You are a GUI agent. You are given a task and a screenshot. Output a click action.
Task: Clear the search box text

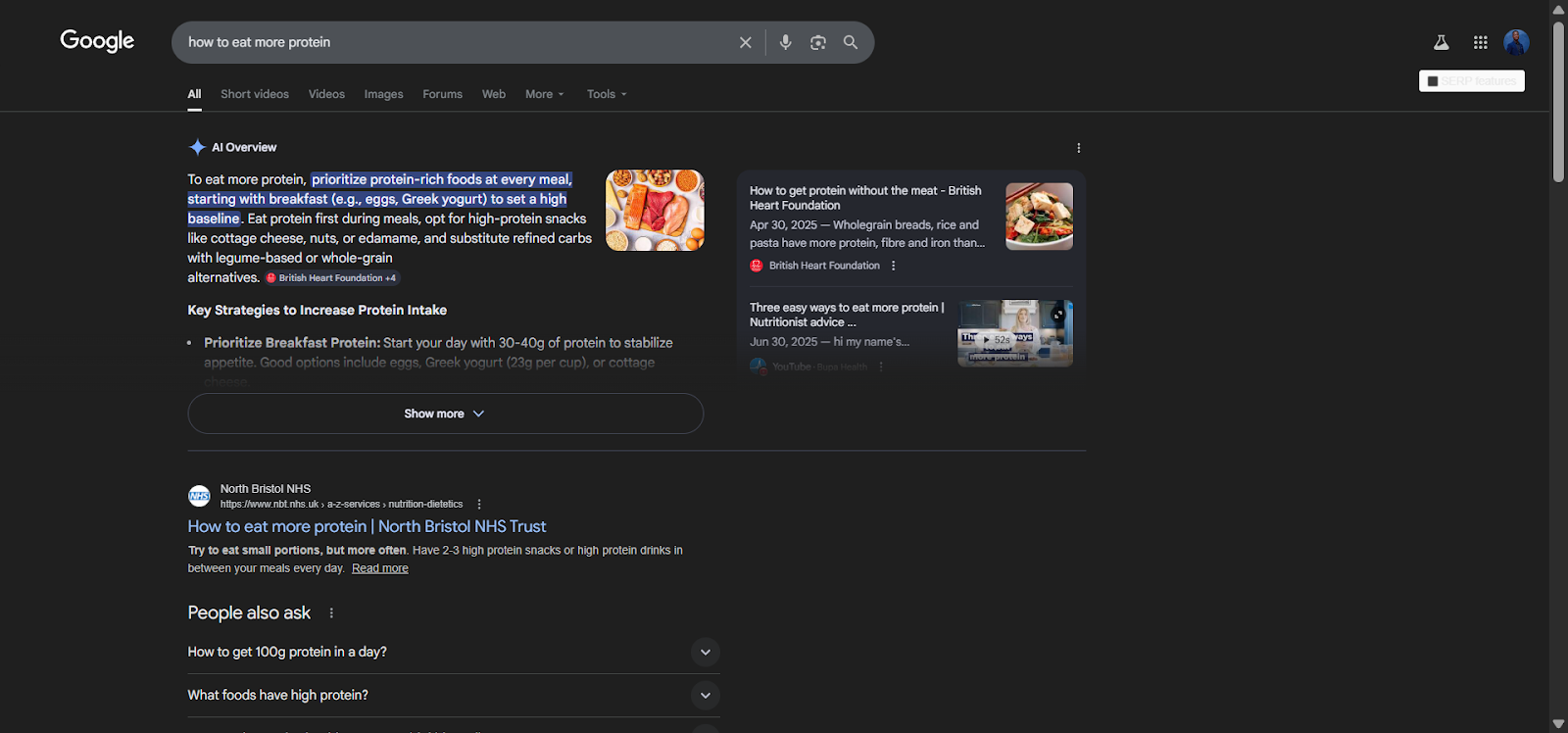tap(745, 42)
